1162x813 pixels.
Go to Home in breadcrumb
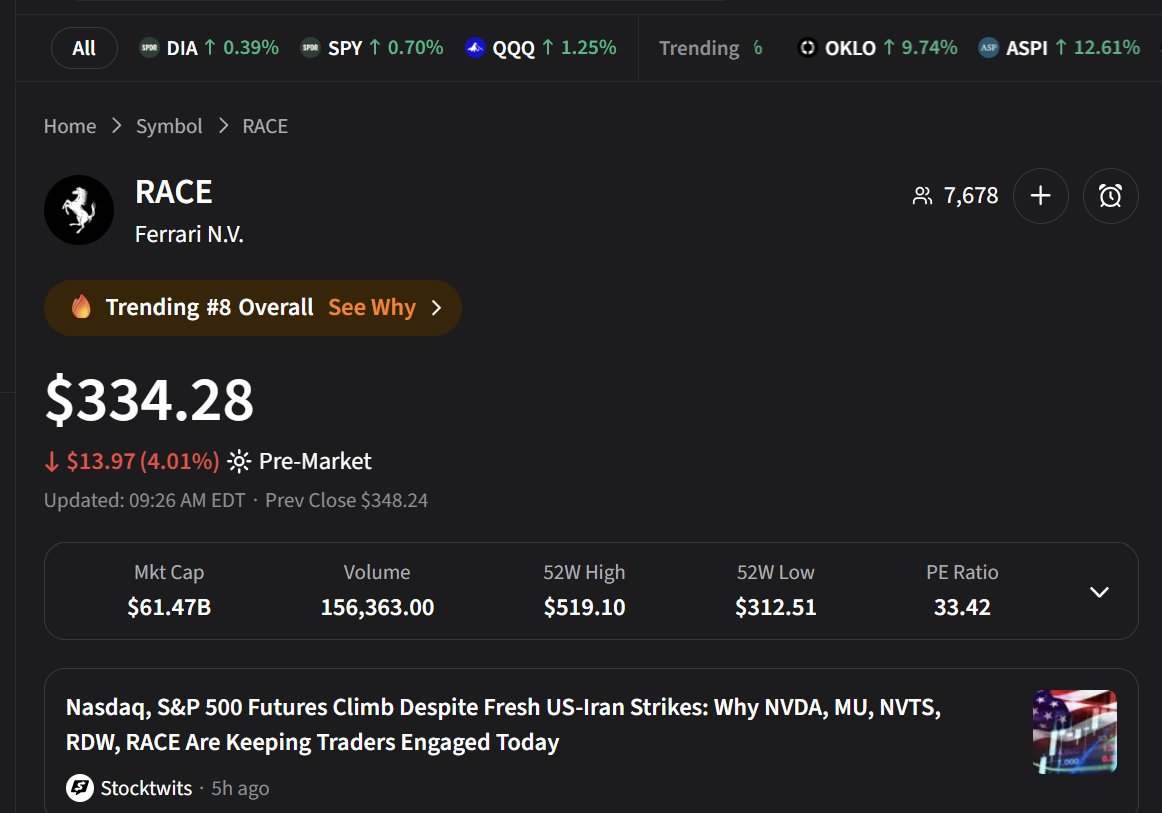(x=70, y=126)
